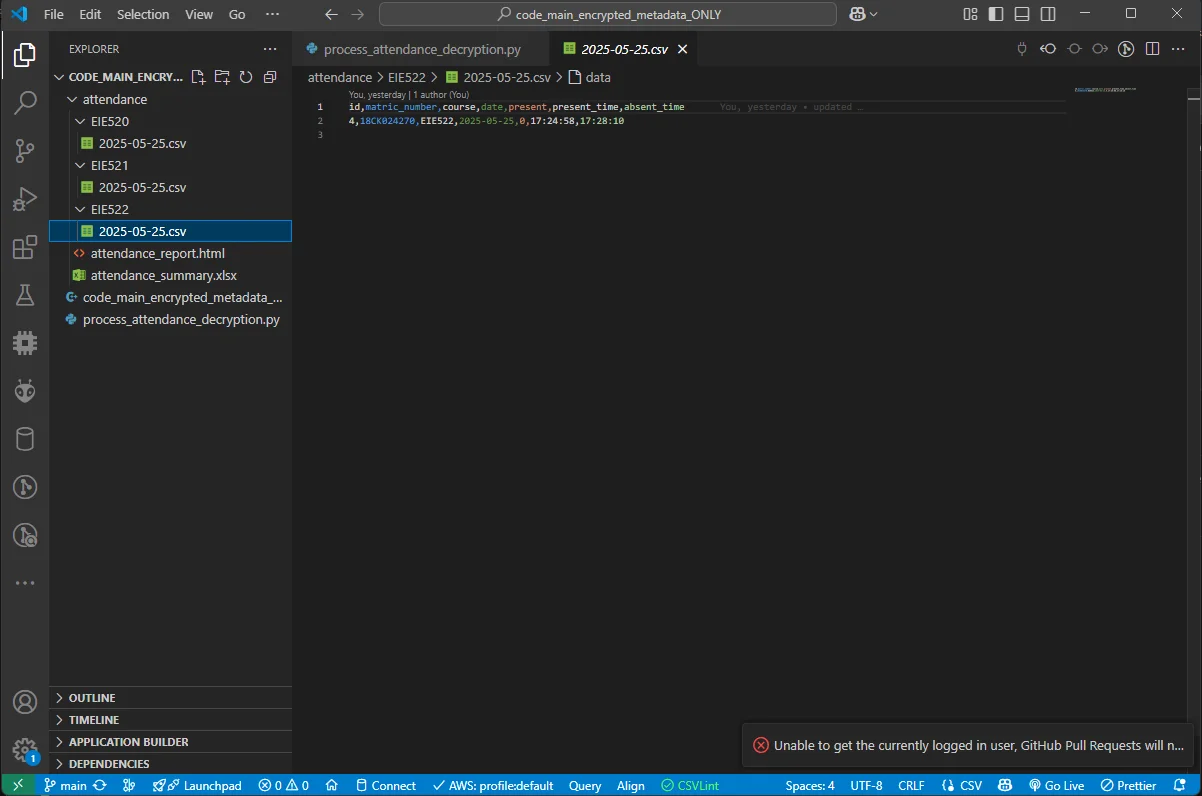The image size is (1202, 796).
Task: Open the Testing flask icon view
Action: click(x=25, y=295)
